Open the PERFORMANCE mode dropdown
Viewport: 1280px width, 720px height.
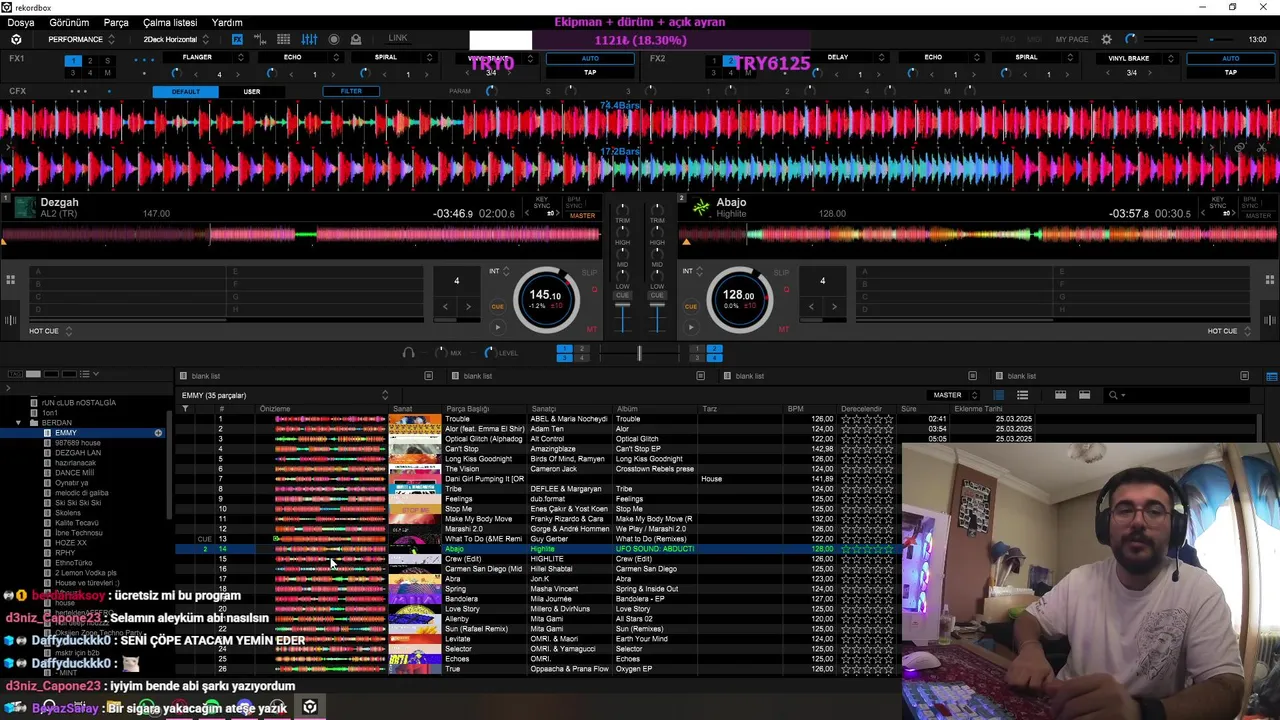(81, 39)
